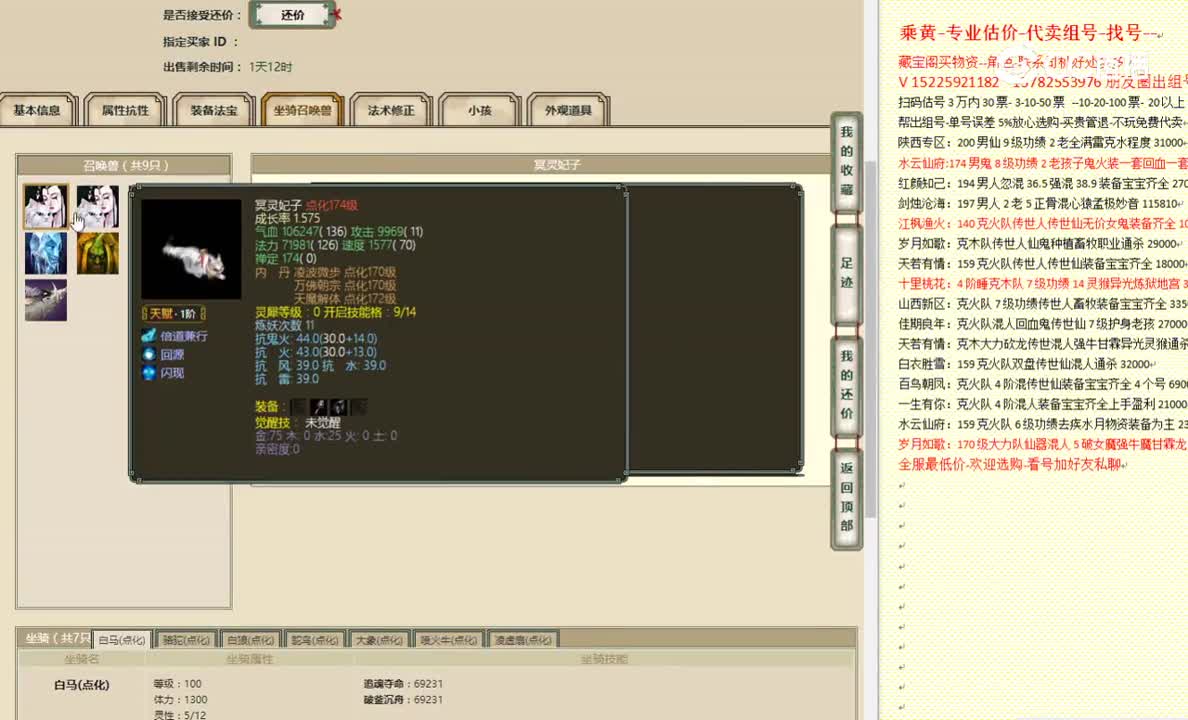The width and height of the screenshot is (1188, 720).
Task: Click the 江枫渔火 listing in document
Action: click(1043, 224)
